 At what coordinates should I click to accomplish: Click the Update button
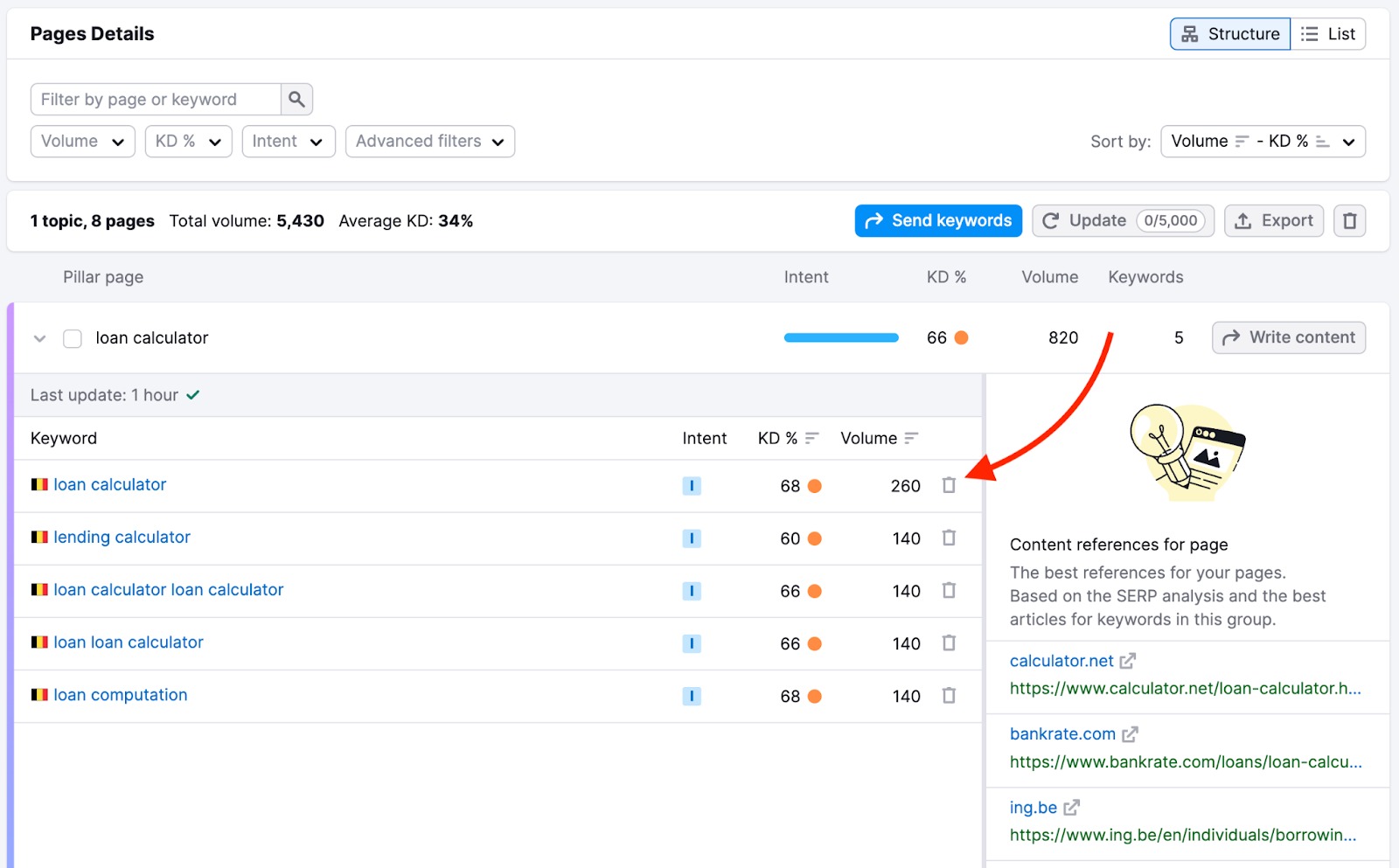1123,221
